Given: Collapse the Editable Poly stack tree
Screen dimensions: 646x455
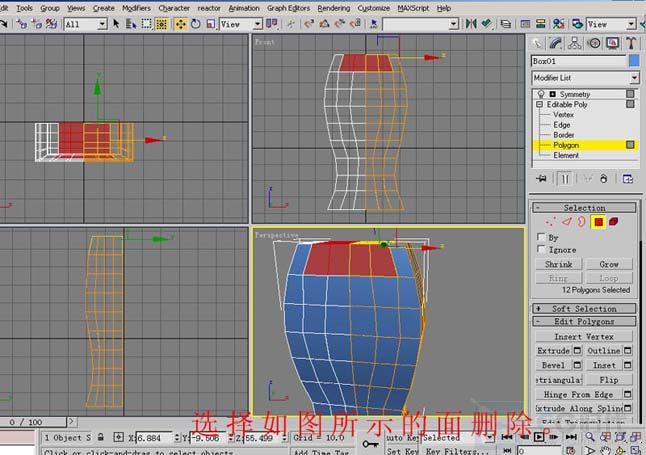Looking at the screenshot, I should click(x=539, y=105).
